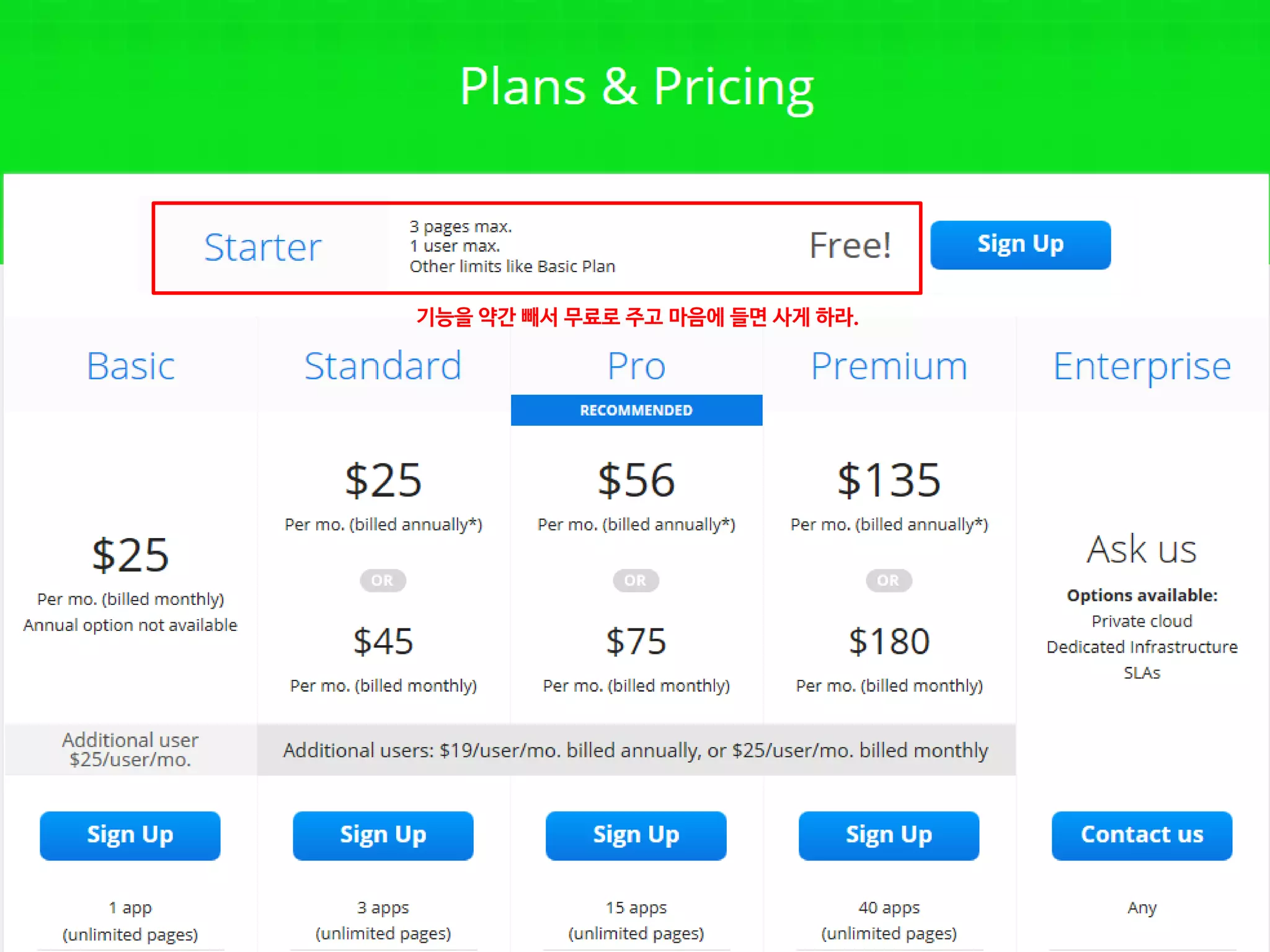
Task: Click Sign Up under Basic plan
Action: (130, 835)
